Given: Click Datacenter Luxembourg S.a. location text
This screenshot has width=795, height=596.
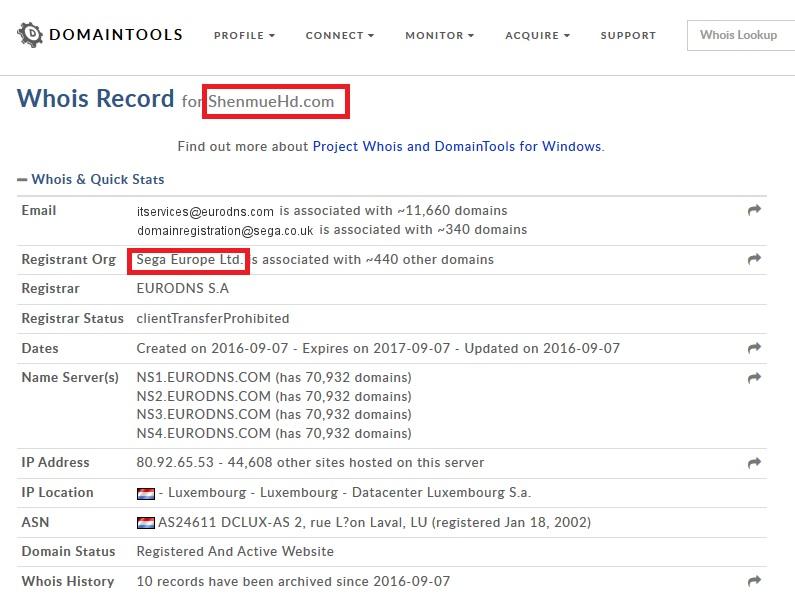Looking at the screenshot, I should point(441,493).
